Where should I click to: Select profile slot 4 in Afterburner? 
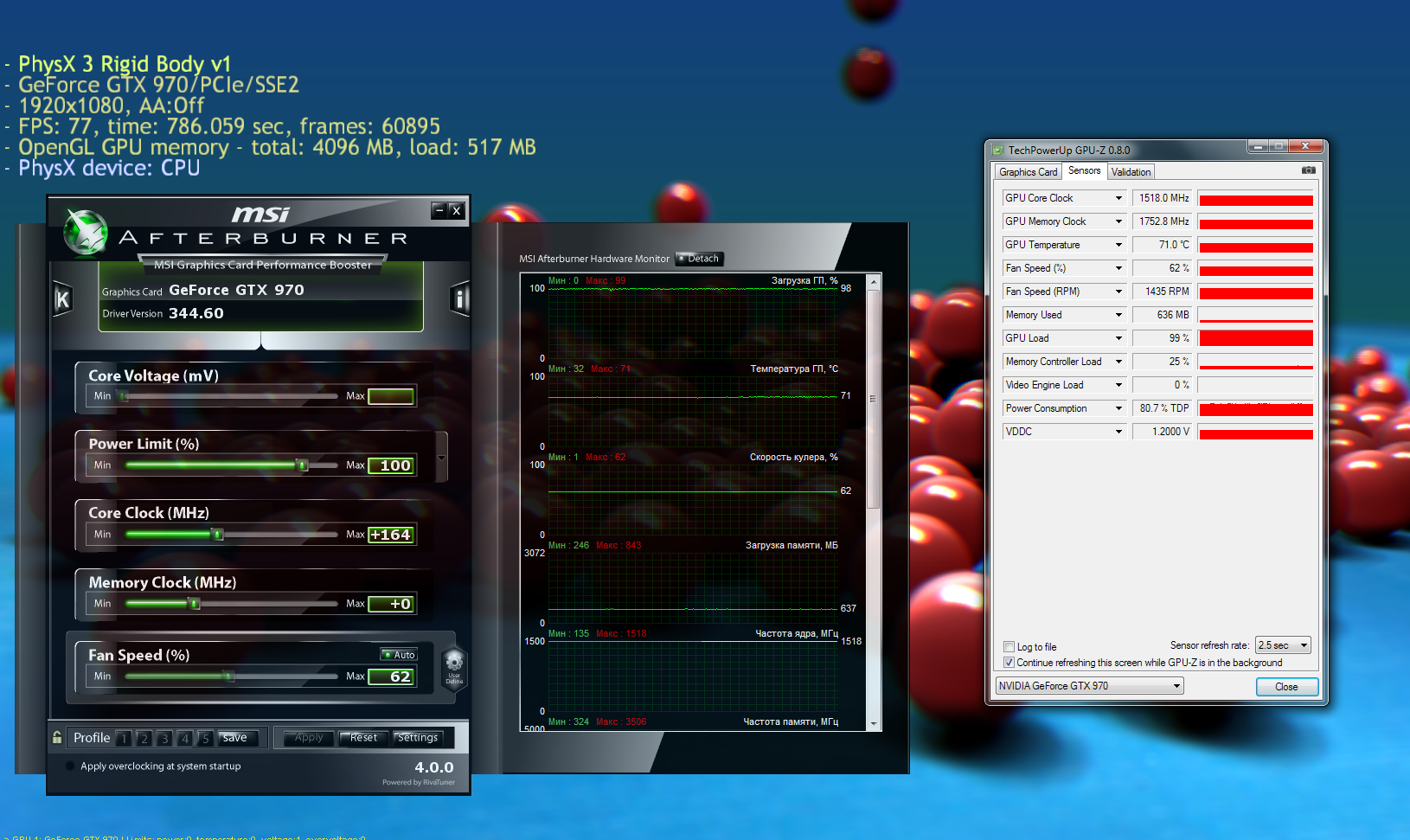coord(184,738)
